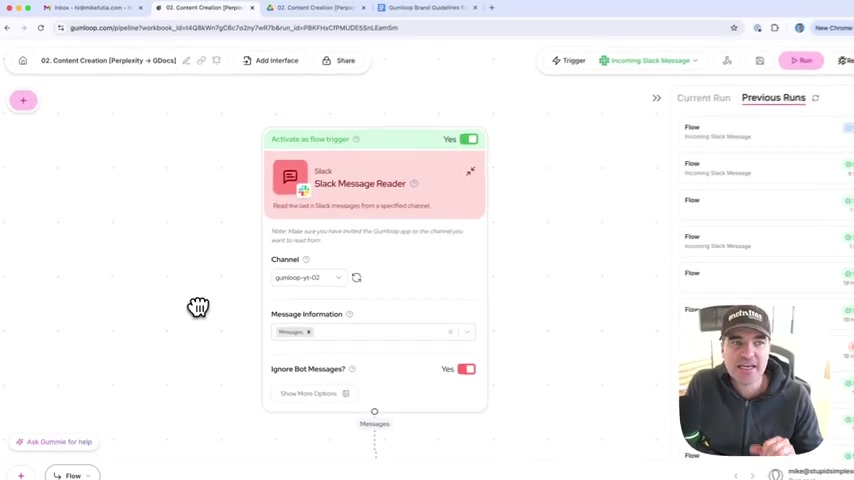
Task: Open help for Slack Message Reader
Action: click(414, 184)
